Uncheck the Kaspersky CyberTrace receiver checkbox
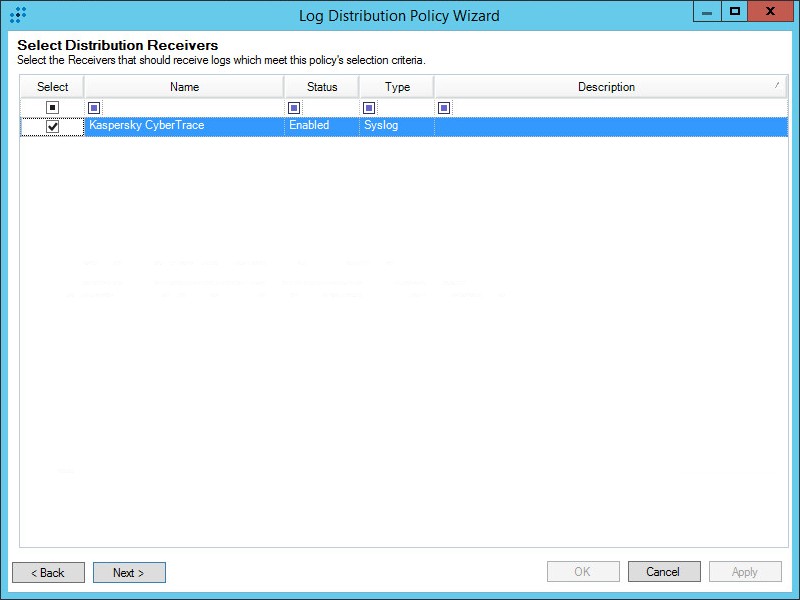Image resolution: width=800 pixels, height=600 pixels. pyautogui.click(x=53, y=125)
